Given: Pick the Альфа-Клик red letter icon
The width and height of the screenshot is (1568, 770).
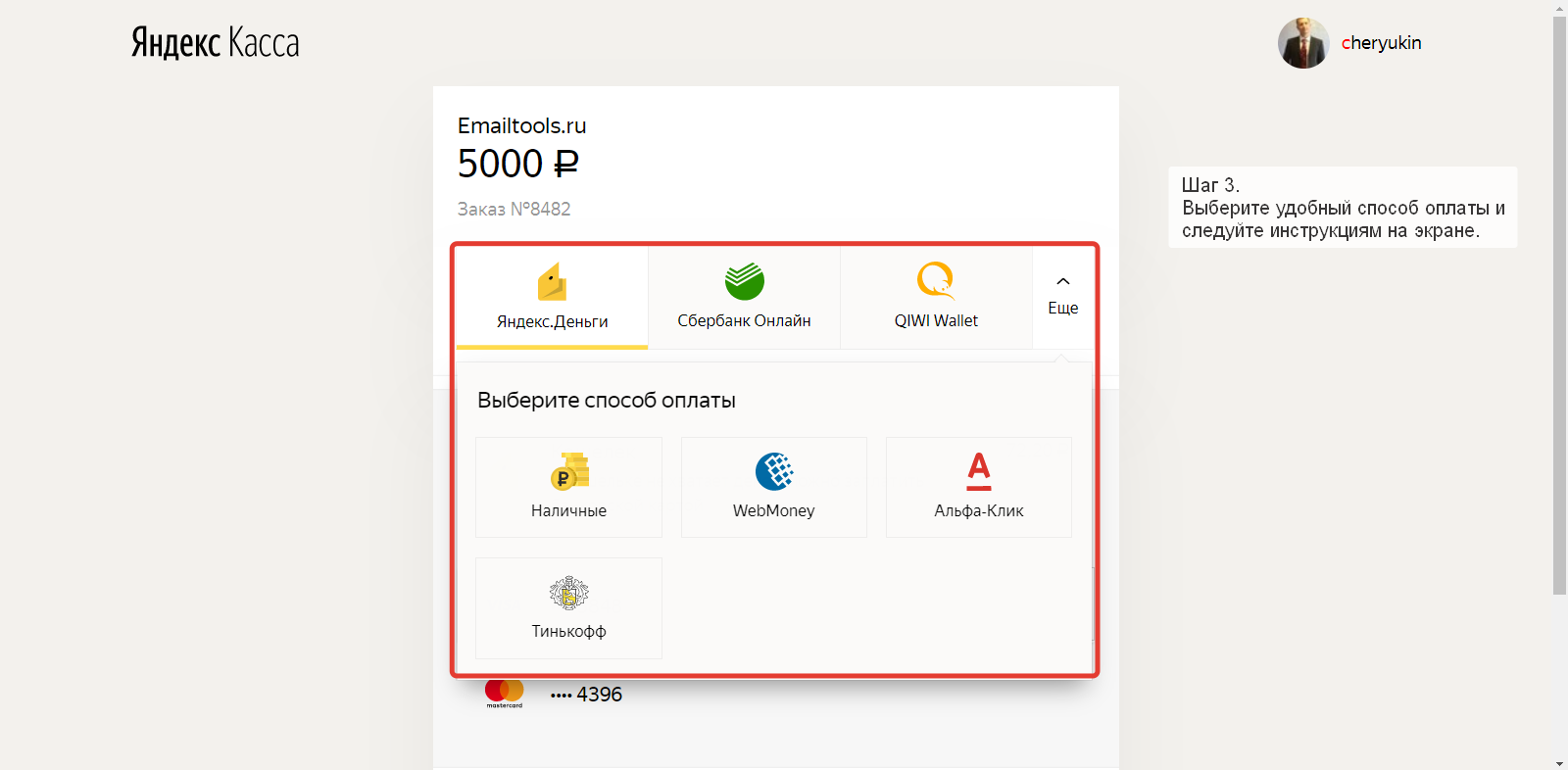Looking at the screenshot, I should tap(979, 471).
